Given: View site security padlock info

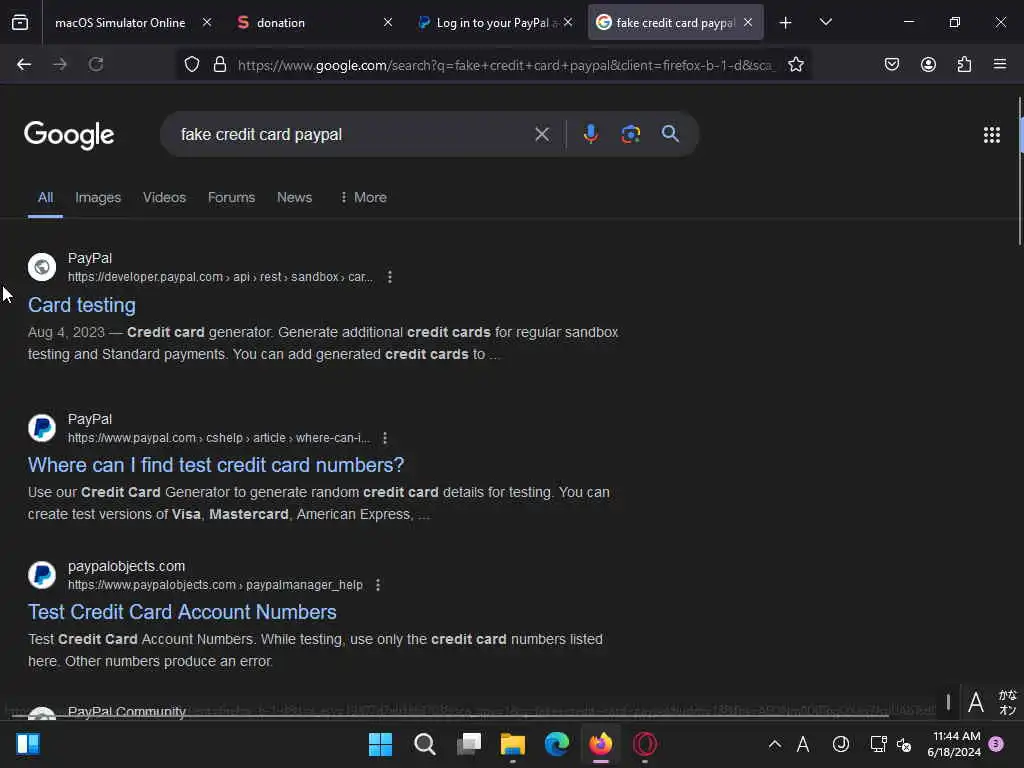Looking at the screenshot, I should (x=220, y=64).
